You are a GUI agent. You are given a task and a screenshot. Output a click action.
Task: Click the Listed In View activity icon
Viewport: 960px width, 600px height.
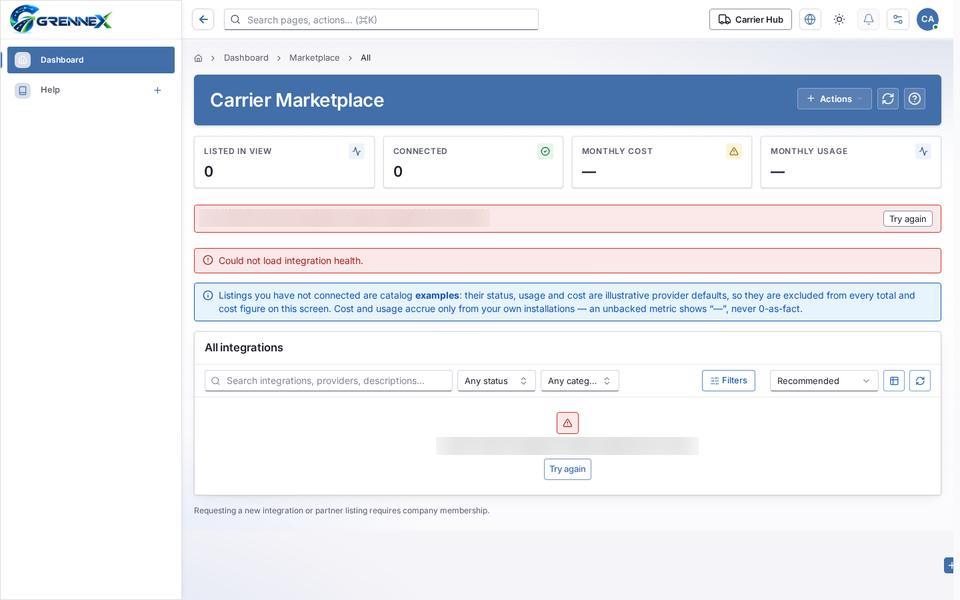pyautogui.click(x=356, y=151)
